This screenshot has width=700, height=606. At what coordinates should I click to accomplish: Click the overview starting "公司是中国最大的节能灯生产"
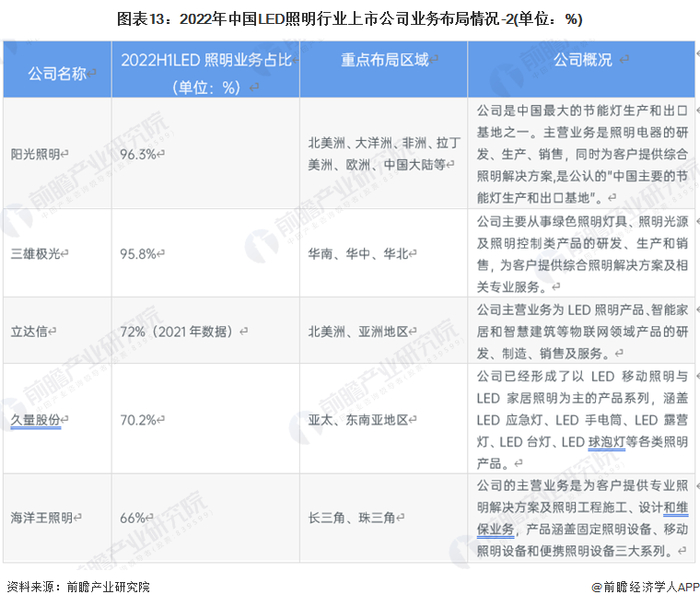coord(582,154)
